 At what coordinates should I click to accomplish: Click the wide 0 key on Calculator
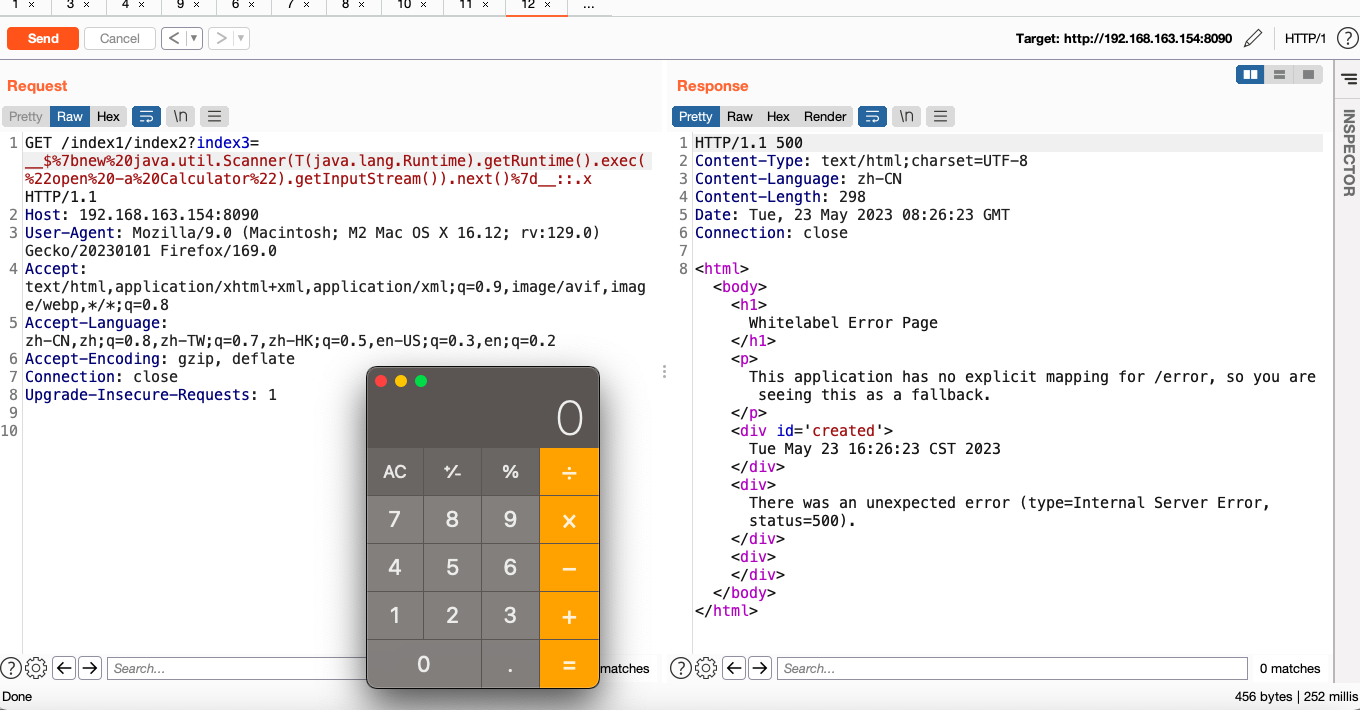click(x=424, y=664)
